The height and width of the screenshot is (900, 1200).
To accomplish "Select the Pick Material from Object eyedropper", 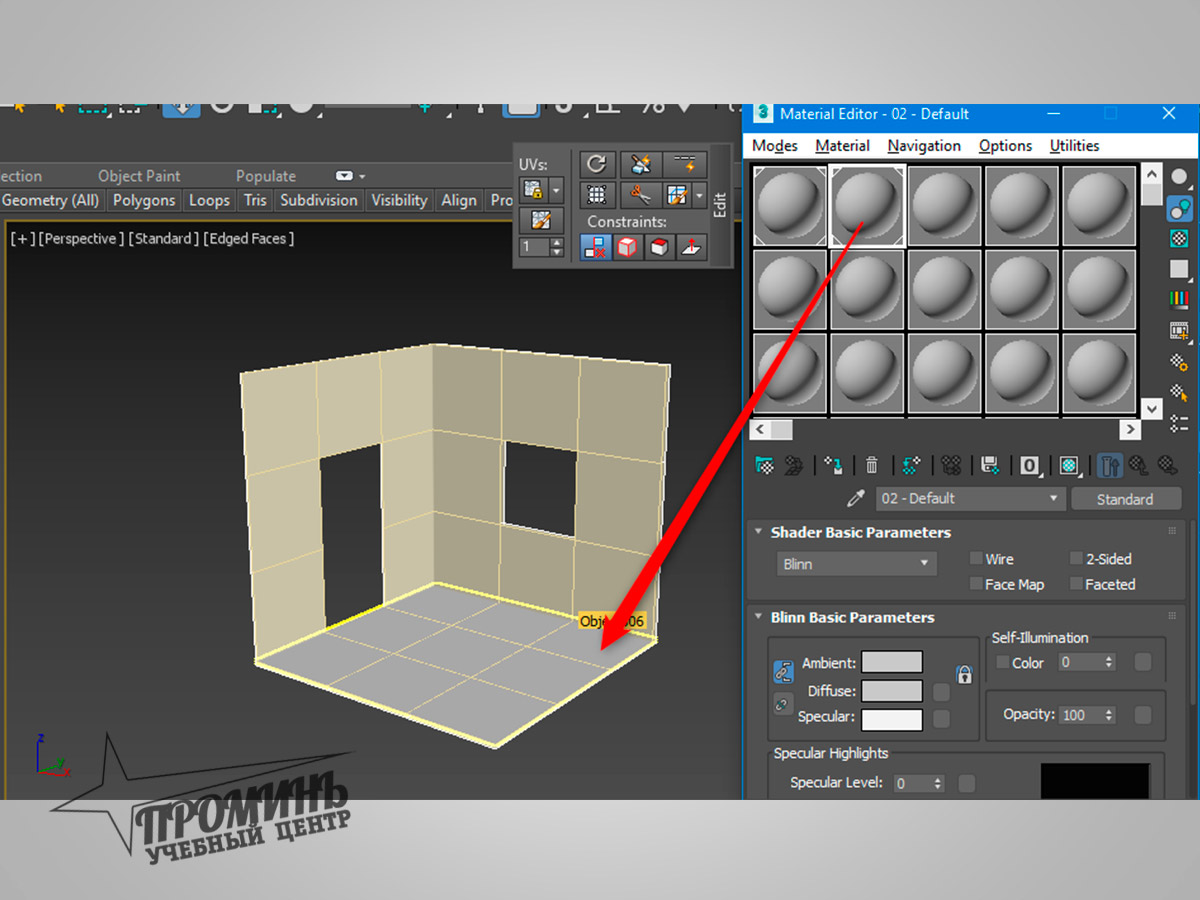I will click(x=855, y=497).
